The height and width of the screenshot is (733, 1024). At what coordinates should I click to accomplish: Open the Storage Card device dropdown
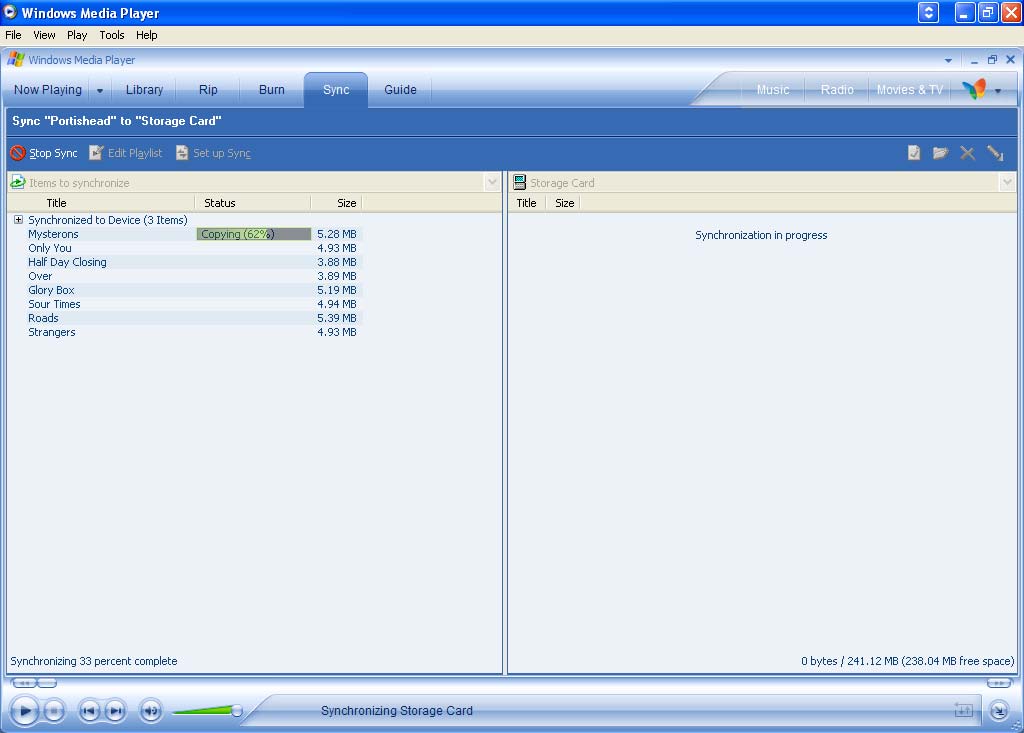pos(1006,182)
